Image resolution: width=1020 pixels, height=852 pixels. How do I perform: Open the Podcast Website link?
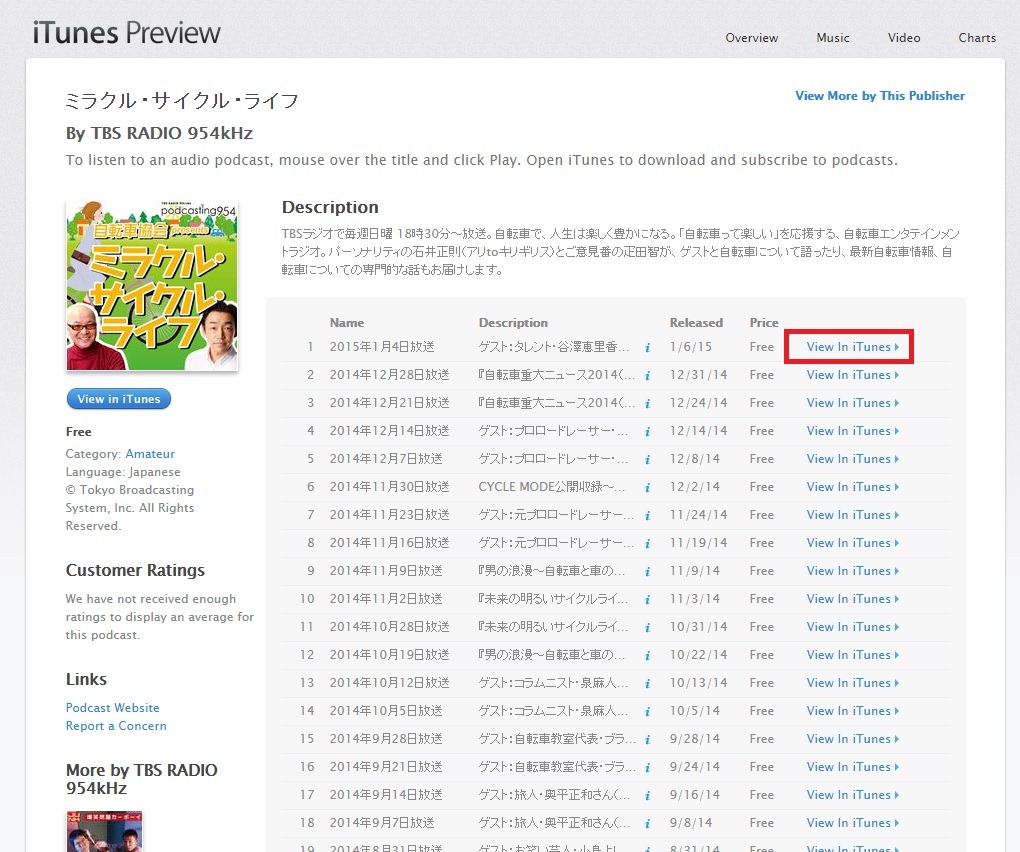112,708
